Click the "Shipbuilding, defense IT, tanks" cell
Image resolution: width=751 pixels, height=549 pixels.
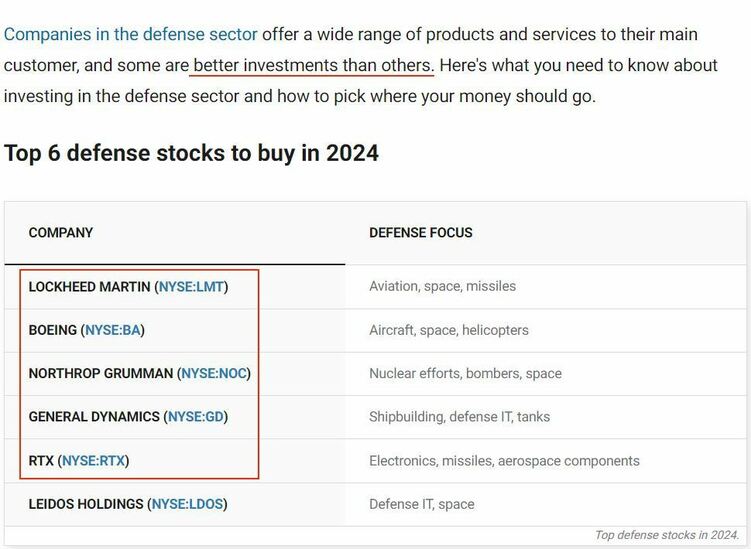tap(459, 416)
